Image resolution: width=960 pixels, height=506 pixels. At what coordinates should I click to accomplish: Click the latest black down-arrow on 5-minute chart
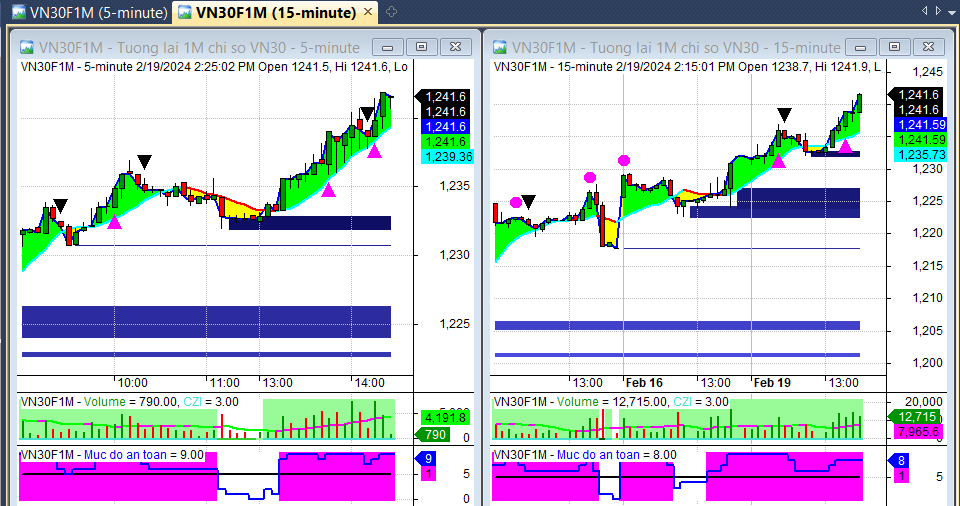coord(367,113)
